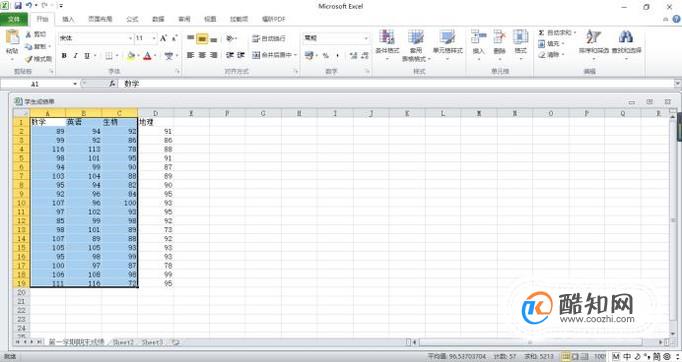
Task: Toggle underline formatting
Action: click(x=87, y=56)
